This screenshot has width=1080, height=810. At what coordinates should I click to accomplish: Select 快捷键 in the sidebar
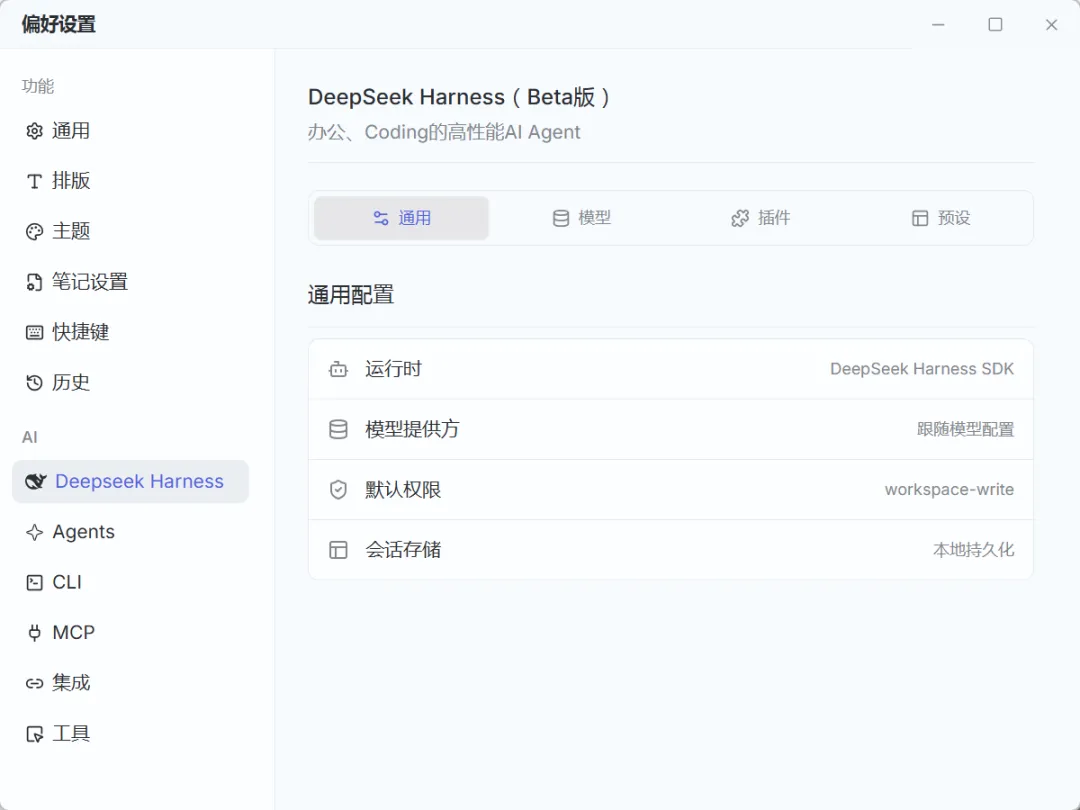pyautogui.click(x=130, y=333)
